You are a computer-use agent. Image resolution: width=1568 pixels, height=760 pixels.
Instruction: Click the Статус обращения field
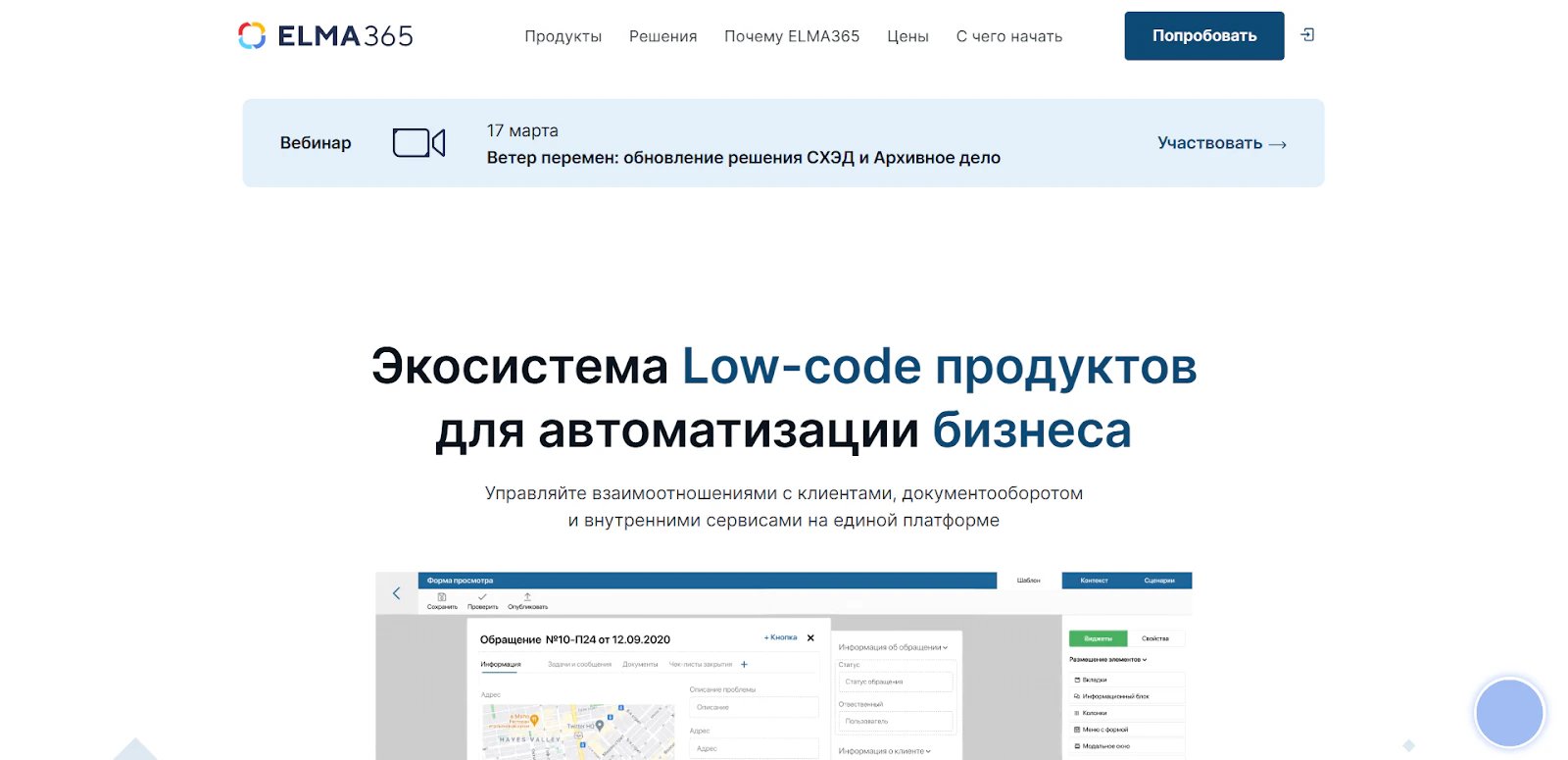[895, 682]
